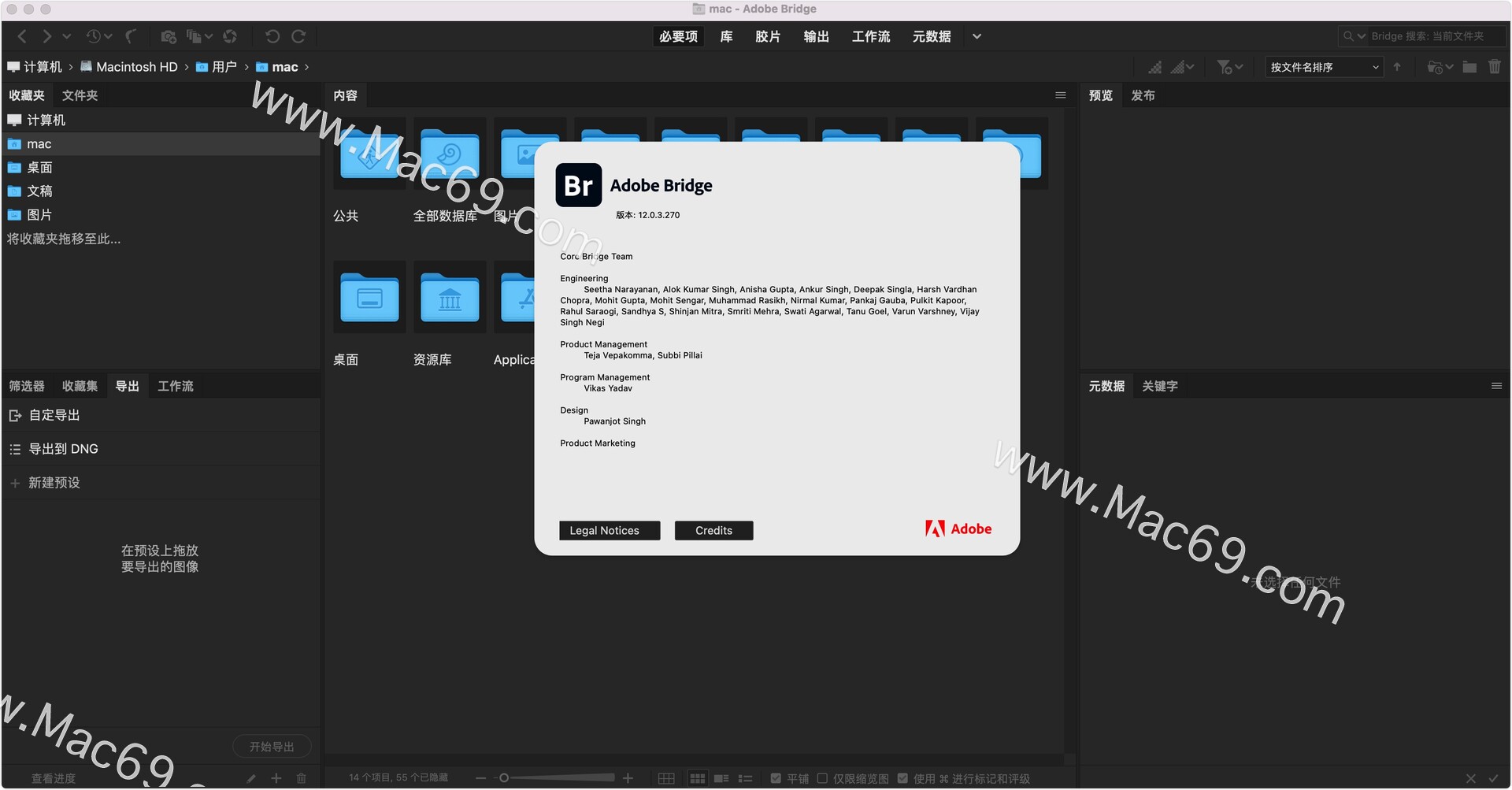Click the lock grid view icon
The height and width of the screenshot is (790, 1512).
[666, 778]
